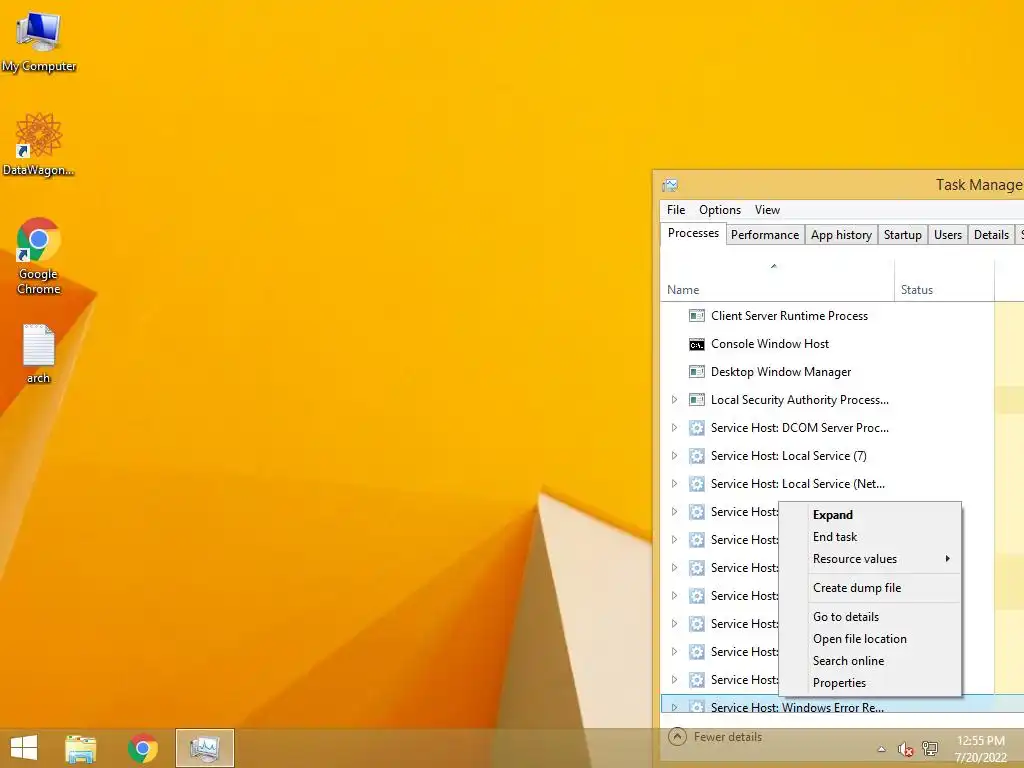Click the Desktop Window Manager icon
The image size is (1024, 768).
coord(697,372)
